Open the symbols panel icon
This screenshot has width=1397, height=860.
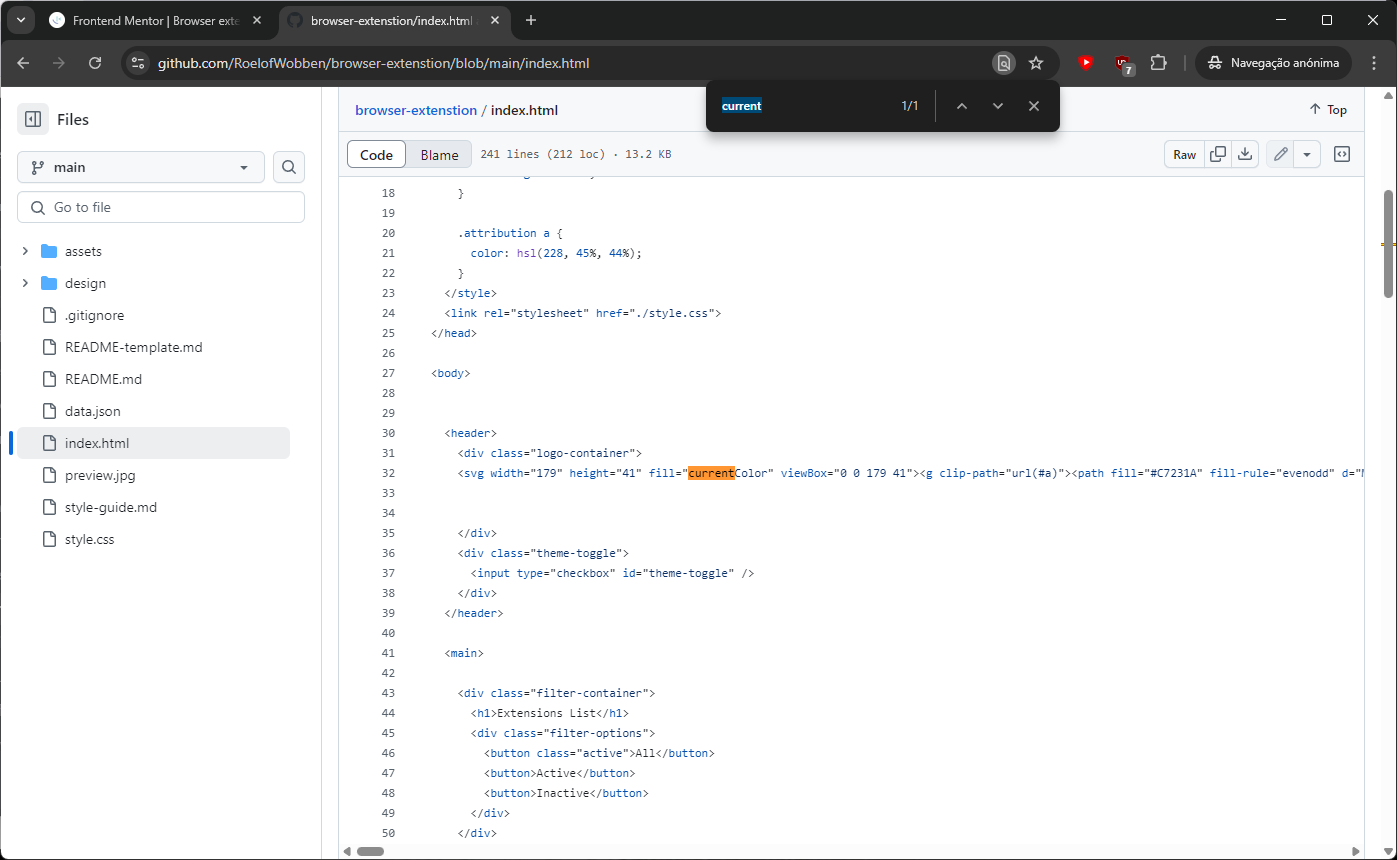click(x=1343, y=154)
